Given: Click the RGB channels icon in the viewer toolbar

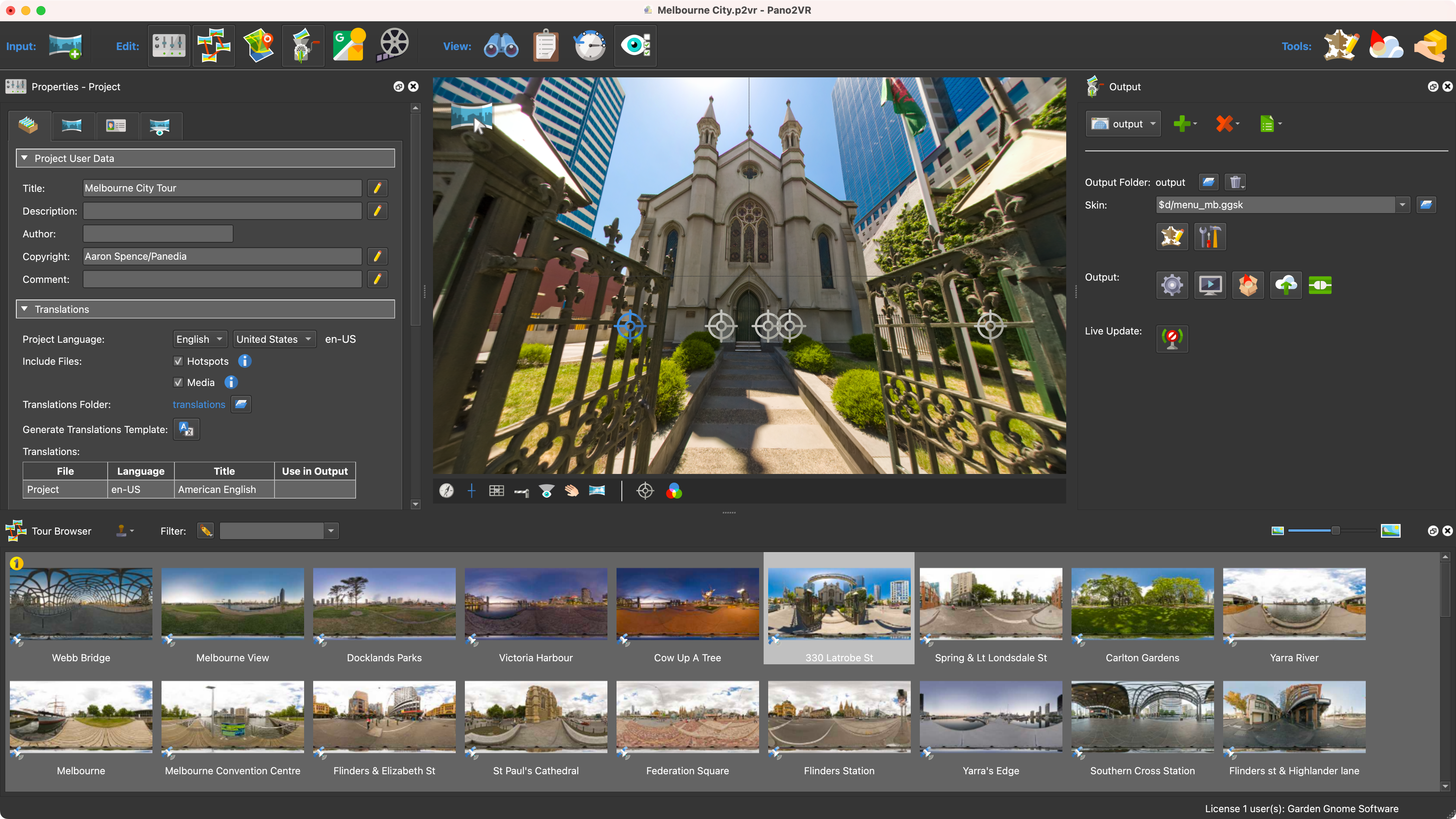Looking at the screenshot, I should pos(674,491).
